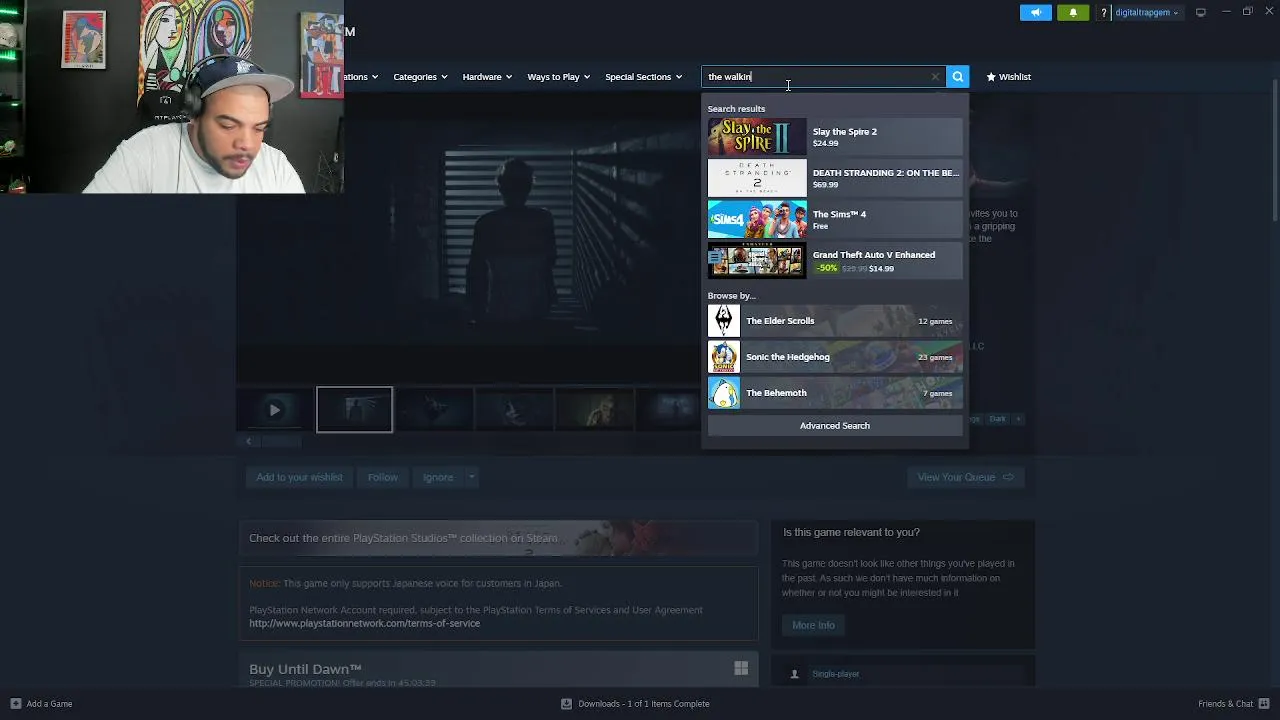Open the digitaltrapgem account dropdown
This screenshot has width=1280, height=720.
click(x=1147, y=13)
